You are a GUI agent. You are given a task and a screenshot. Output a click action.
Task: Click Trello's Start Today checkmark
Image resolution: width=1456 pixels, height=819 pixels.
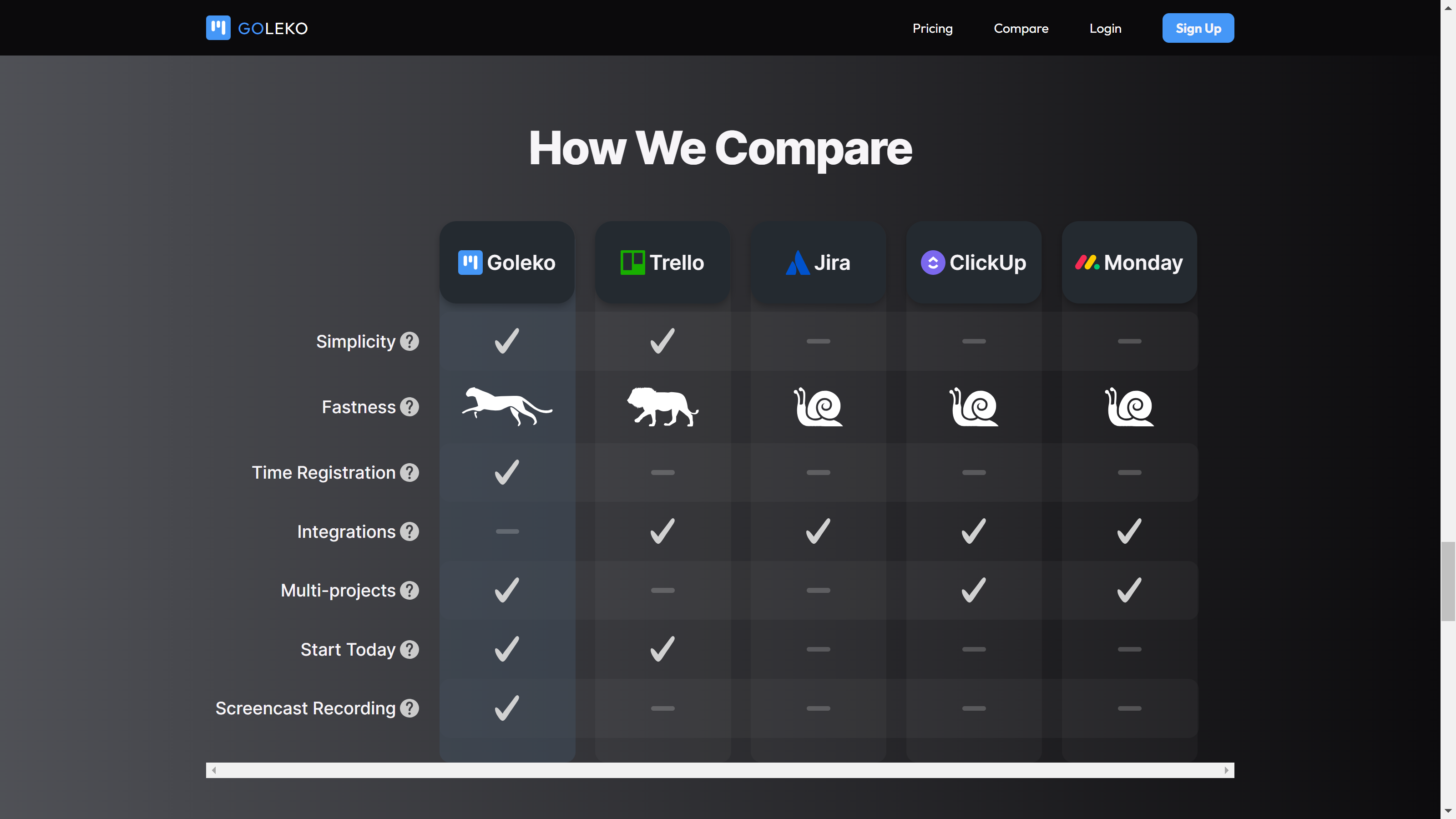click(662, 649)
